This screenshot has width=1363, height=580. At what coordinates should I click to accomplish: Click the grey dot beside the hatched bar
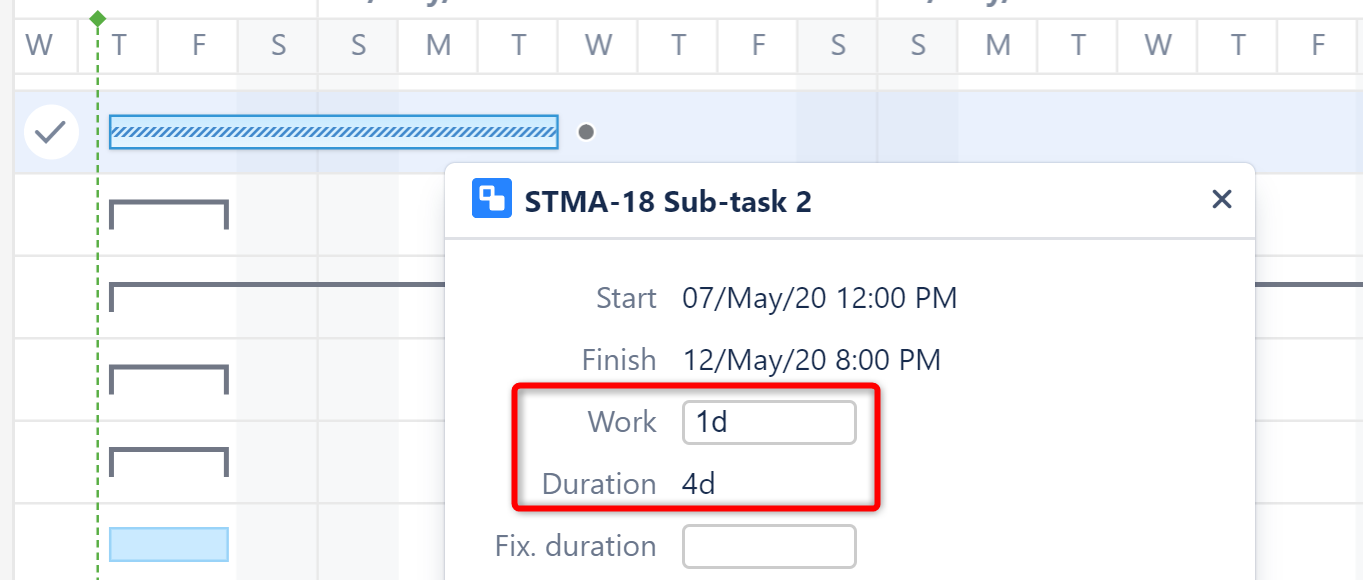(x=585, y=131)
